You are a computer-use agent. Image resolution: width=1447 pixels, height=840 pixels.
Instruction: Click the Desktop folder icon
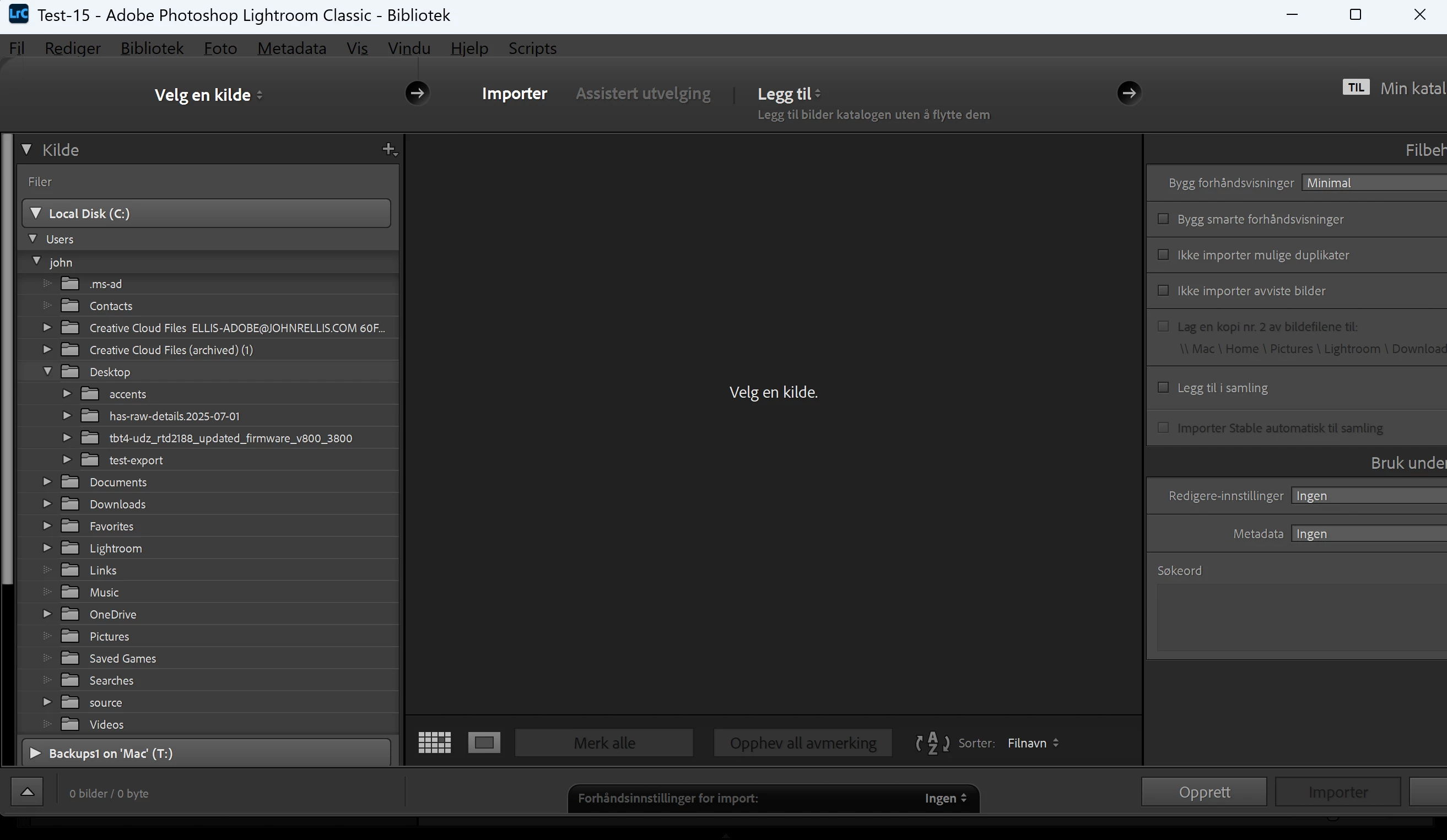[70, 371]
